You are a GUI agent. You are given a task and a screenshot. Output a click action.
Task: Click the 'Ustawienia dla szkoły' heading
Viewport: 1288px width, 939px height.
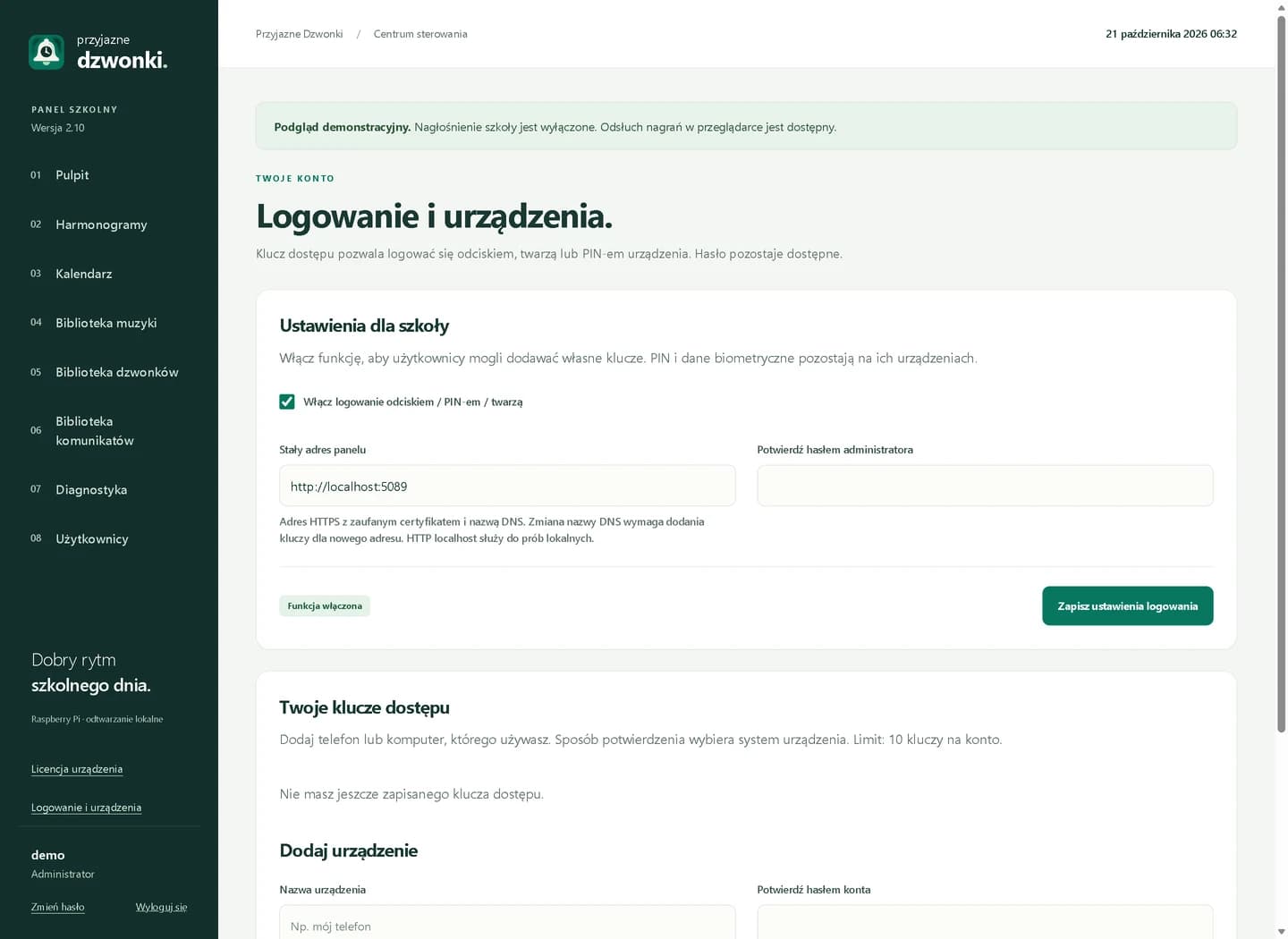pyautogui.click(x=364, y=326)
